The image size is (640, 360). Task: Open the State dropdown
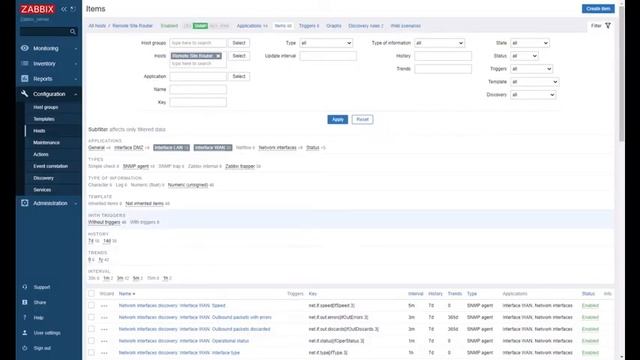pos(529,43)
